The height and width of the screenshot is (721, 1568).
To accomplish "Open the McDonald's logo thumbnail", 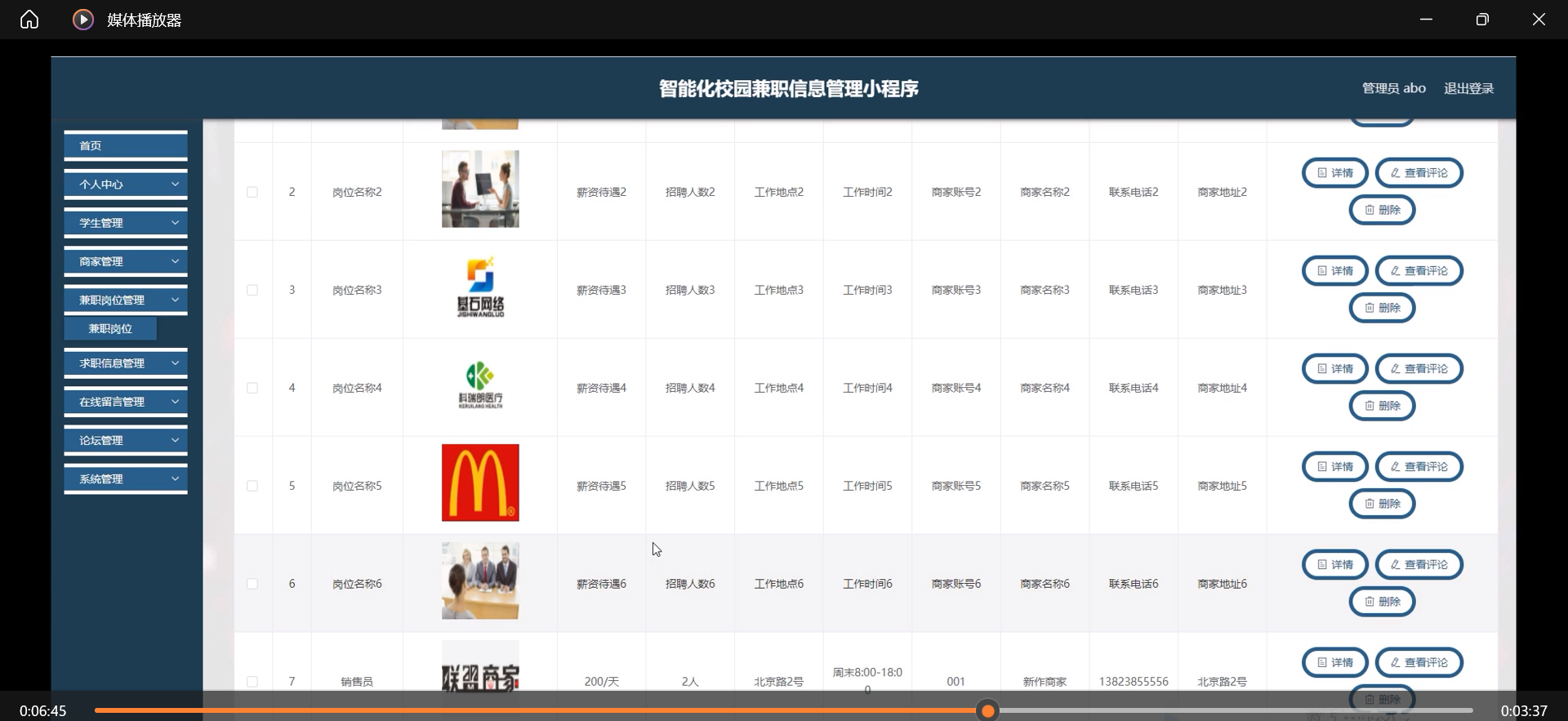I will click(x=480, y=483).
